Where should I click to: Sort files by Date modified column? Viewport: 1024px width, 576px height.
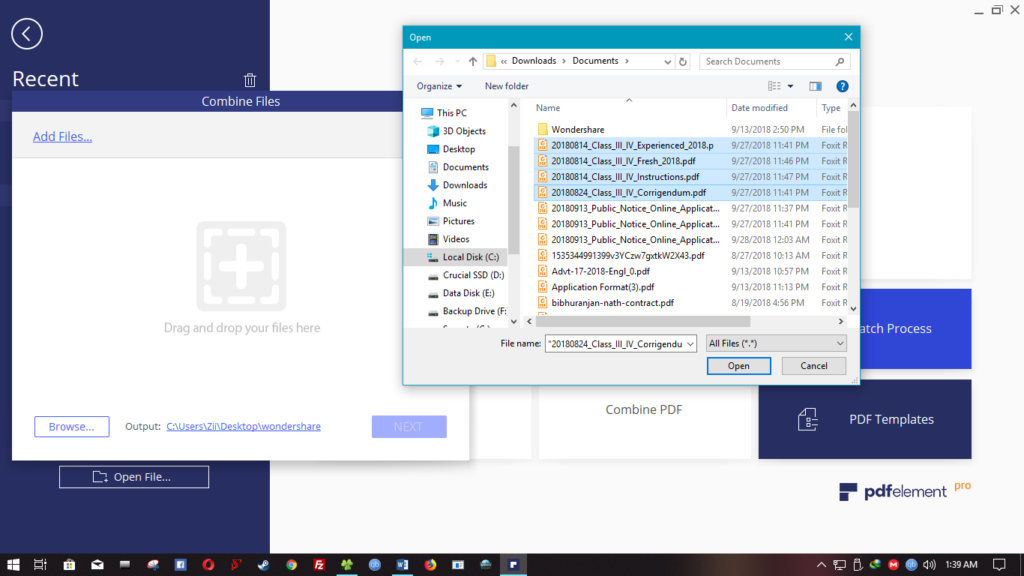click(x=759, y=108)
